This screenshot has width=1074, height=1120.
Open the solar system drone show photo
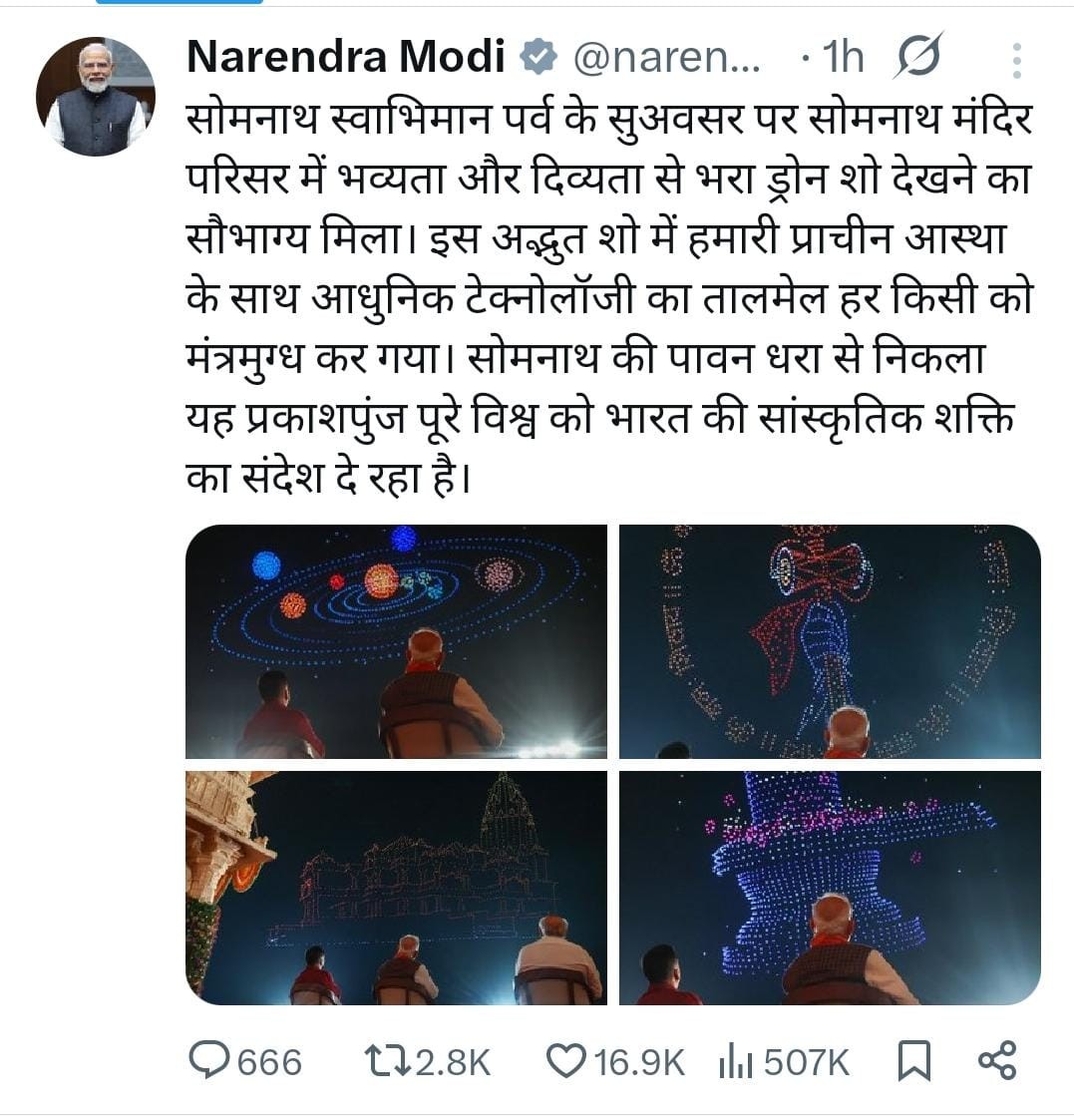(396, 641)
